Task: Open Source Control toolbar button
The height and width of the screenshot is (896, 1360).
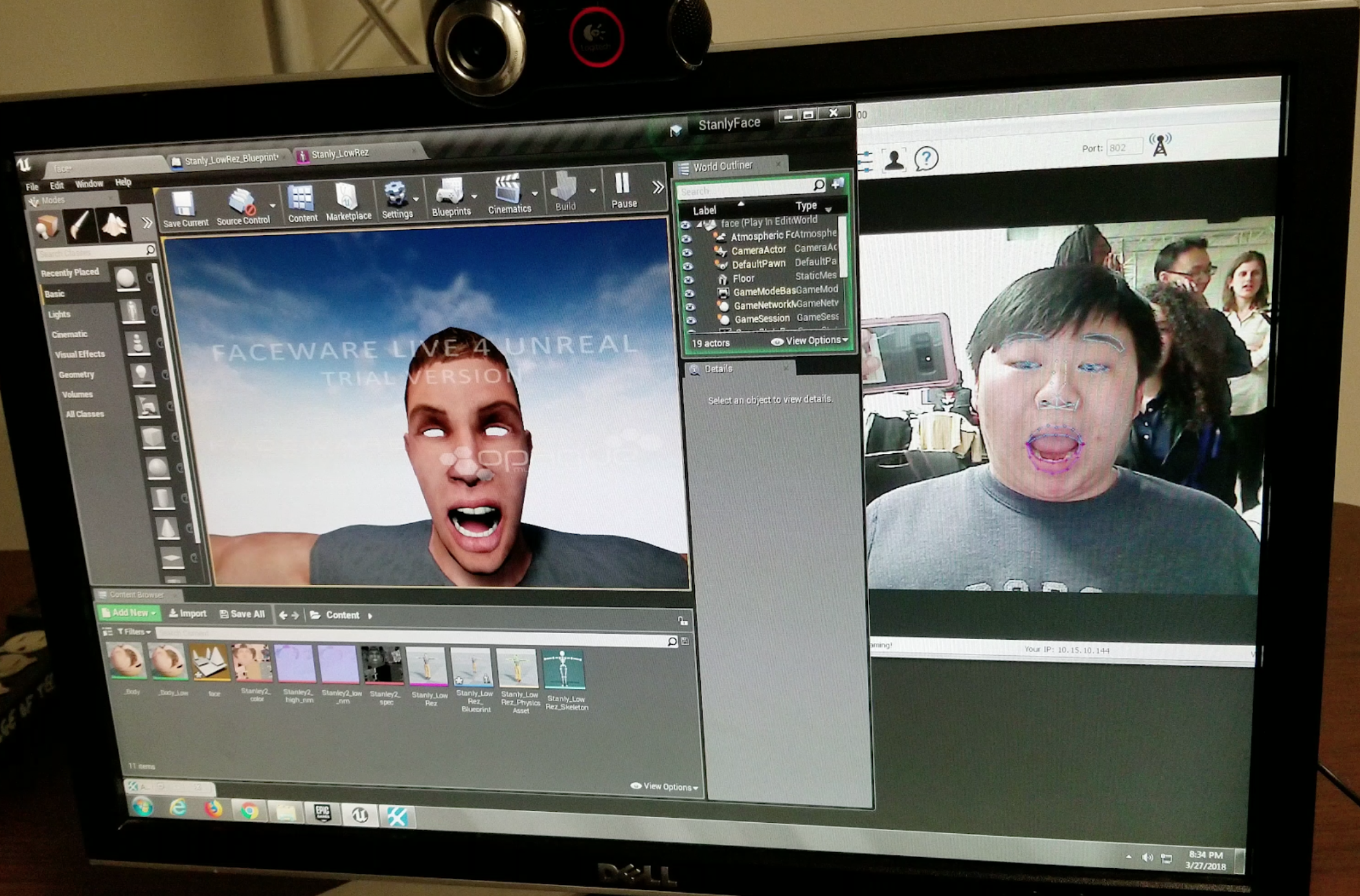Action: click(242, 207)
